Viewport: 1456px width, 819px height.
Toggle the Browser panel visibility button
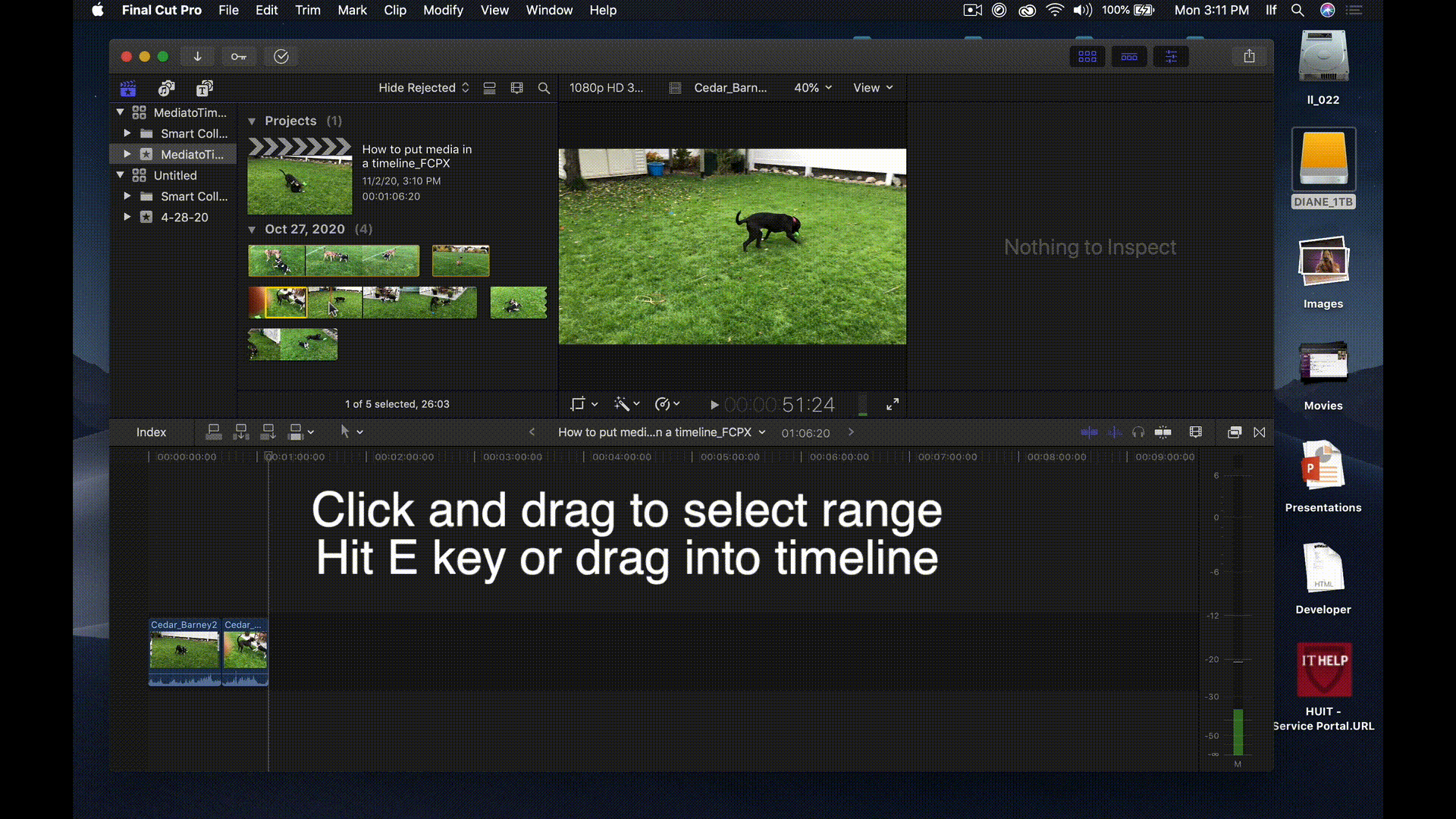click(x=1087, y=56)
